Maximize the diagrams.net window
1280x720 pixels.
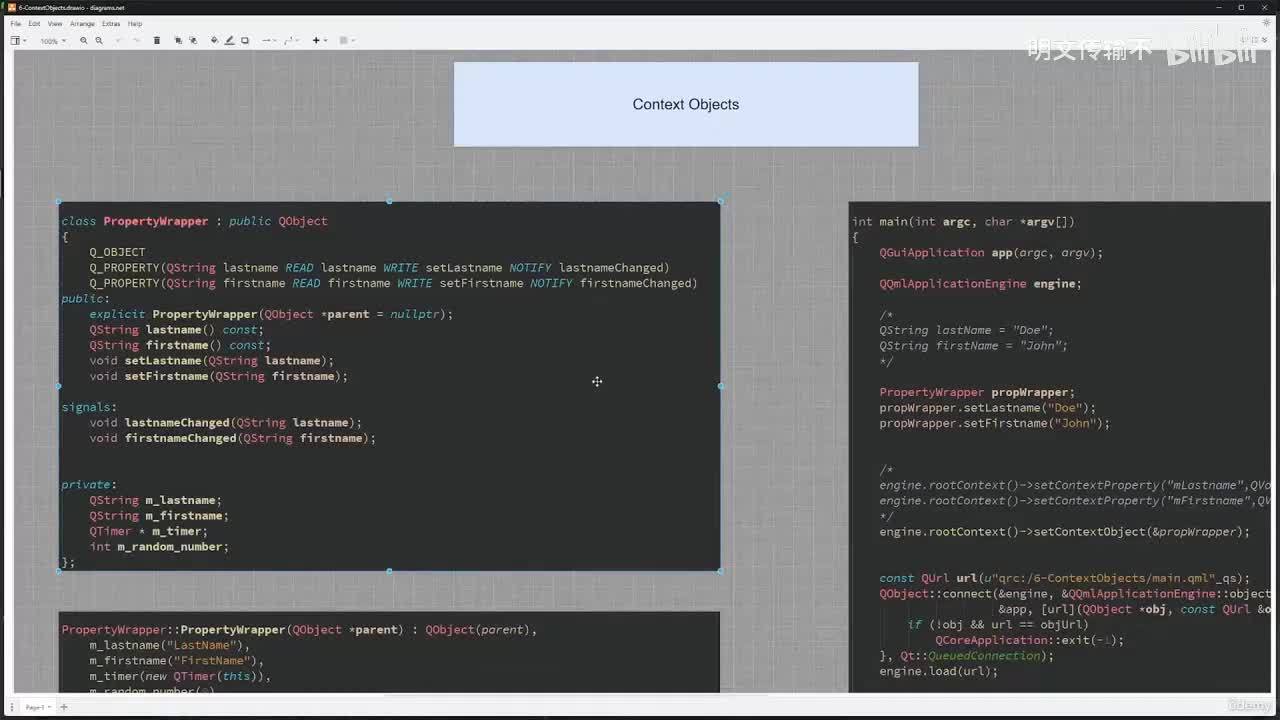(x=1242, y=7)
